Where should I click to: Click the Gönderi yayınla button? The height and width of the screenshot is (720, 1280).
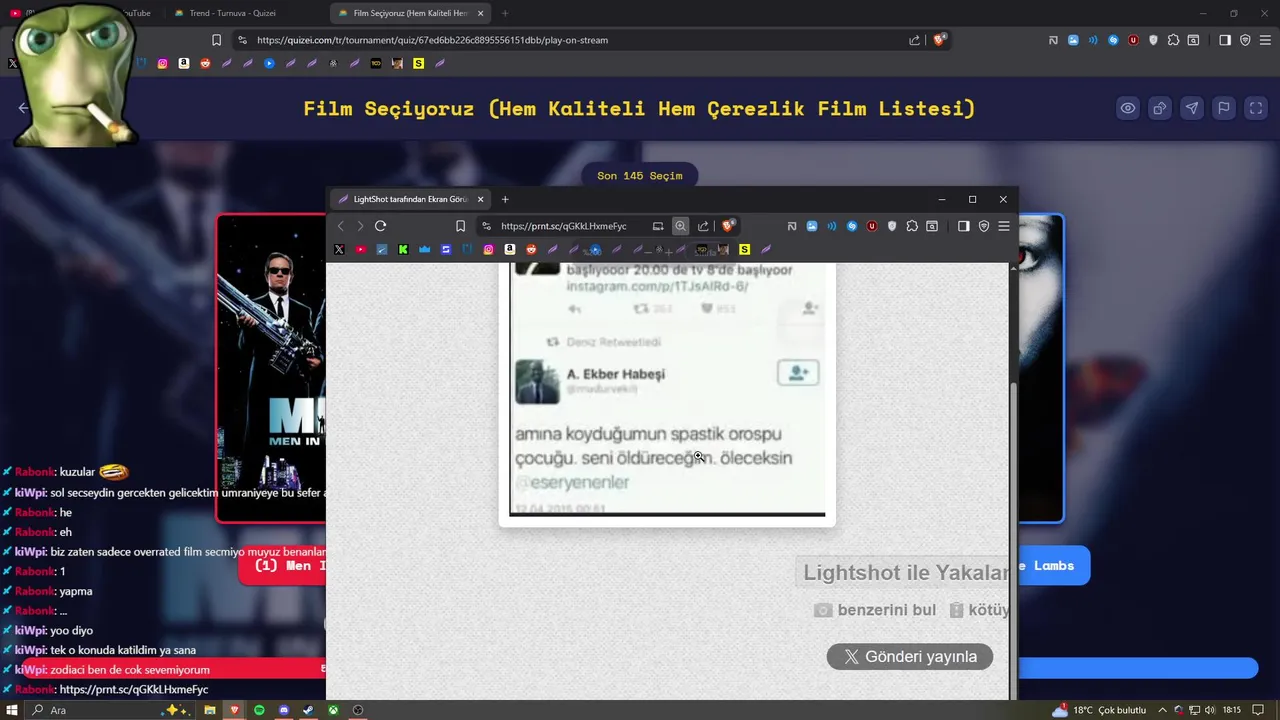coord(909,657)
